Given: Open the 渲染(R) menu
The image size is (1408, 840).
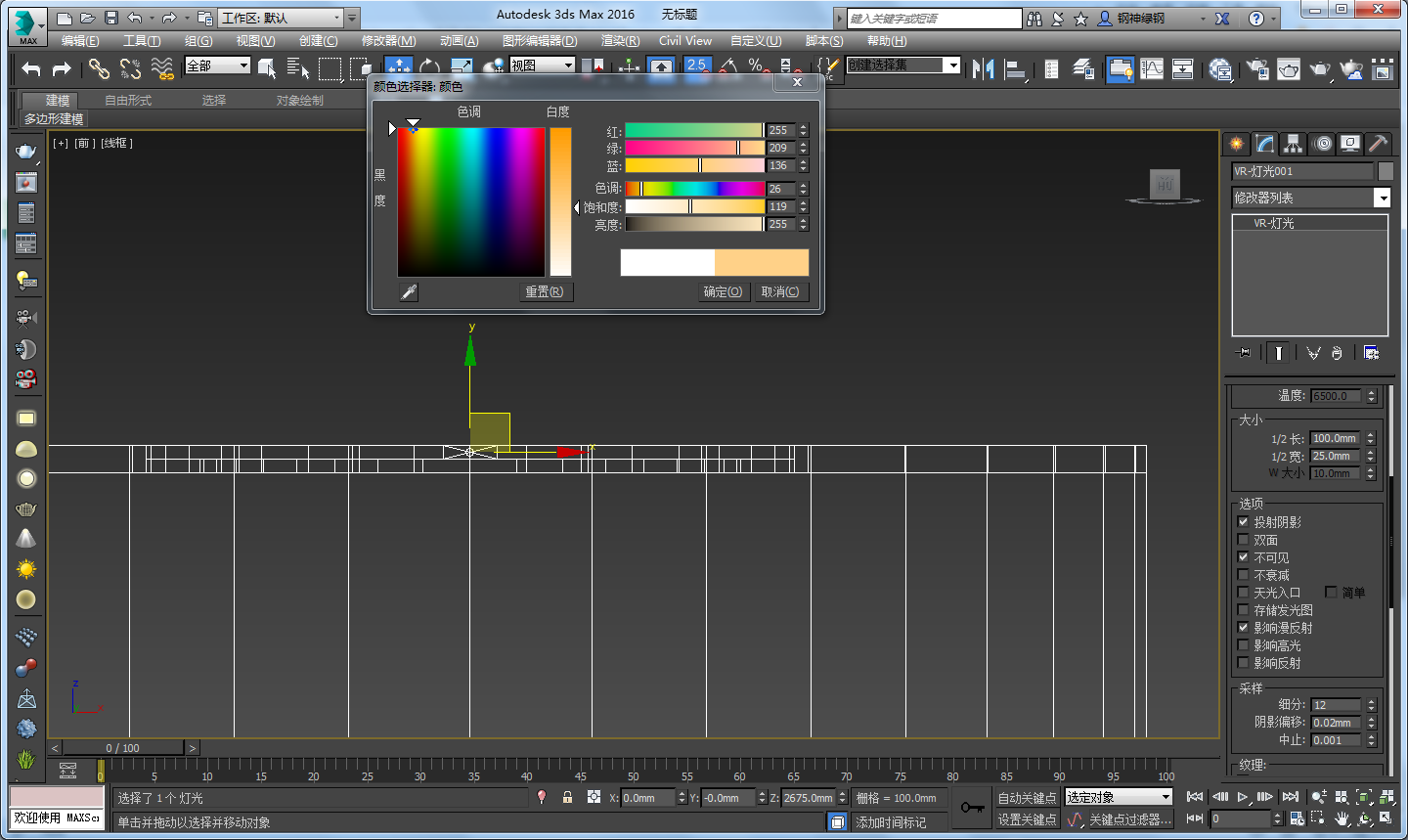Looking at the screenshot, I should [x=620, y=40].
